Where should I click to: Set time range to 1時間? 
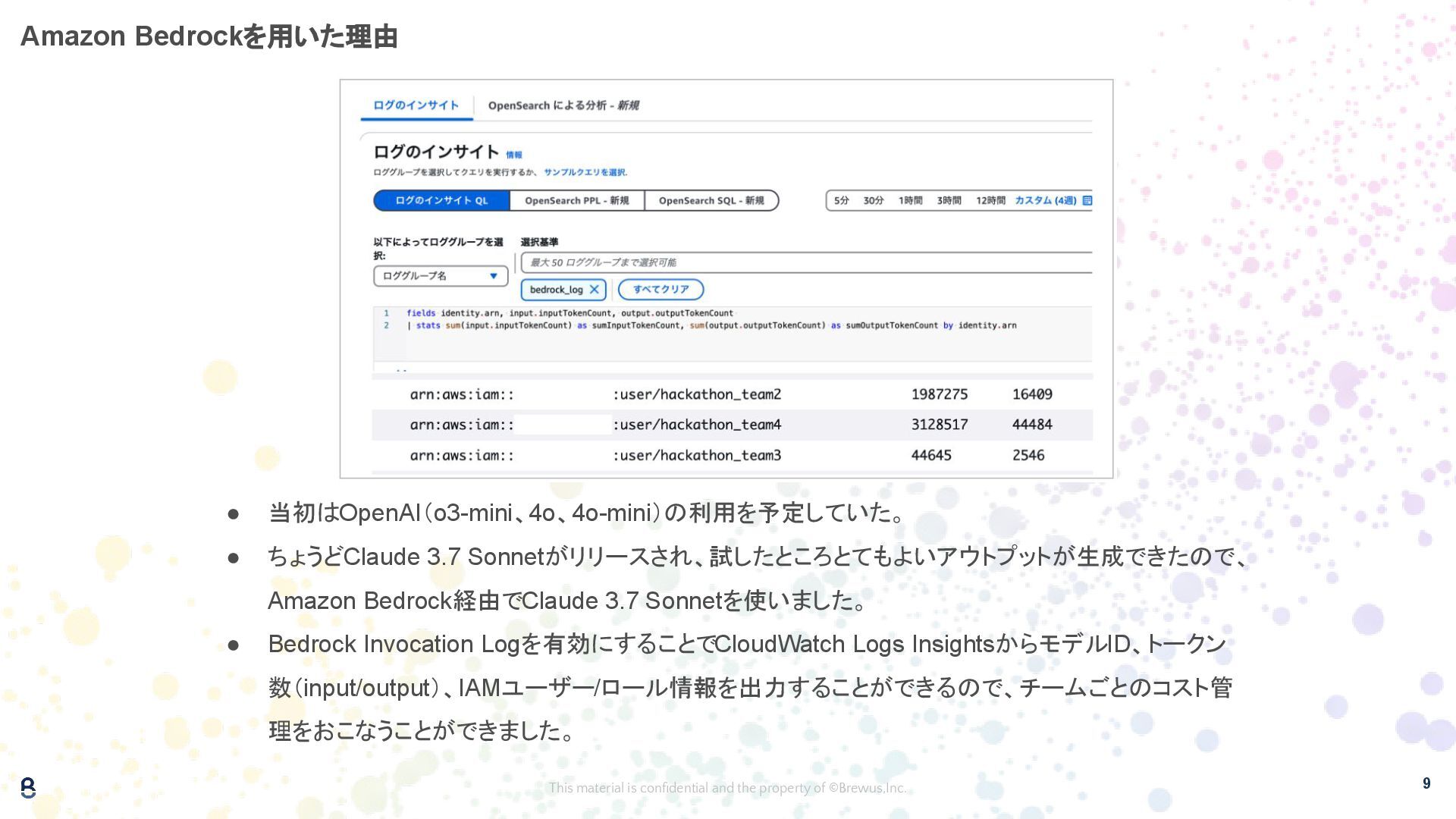[x=910, y=201]
